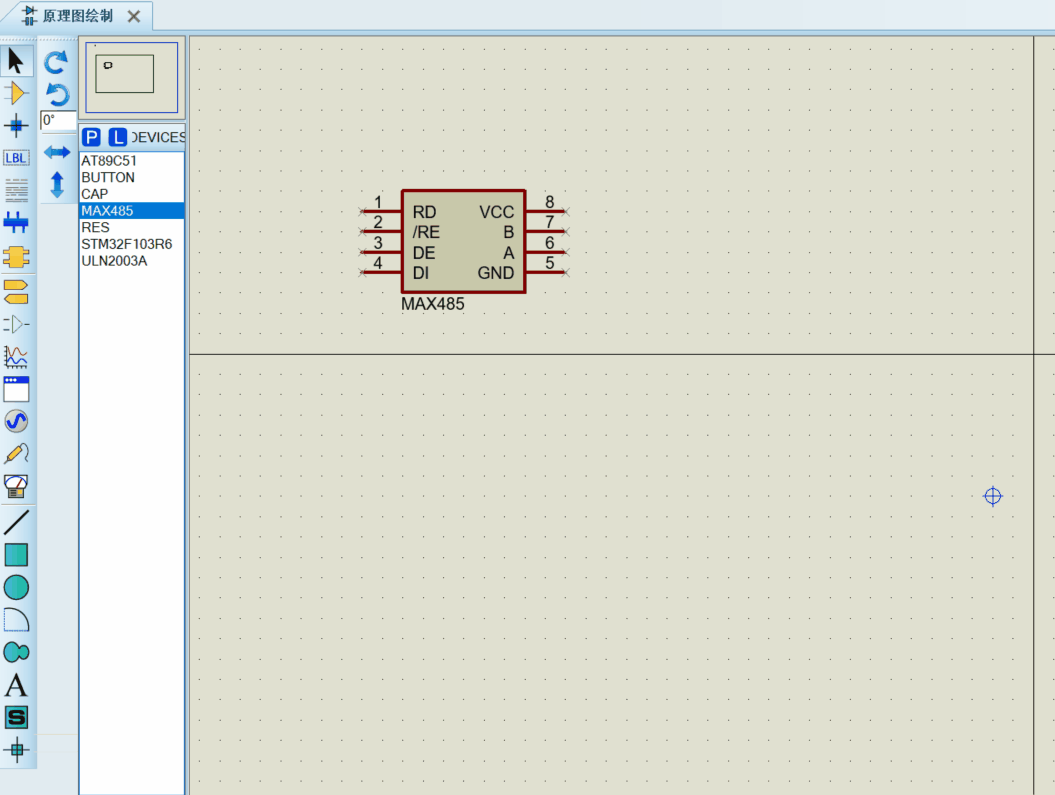Close the 原理图绘制 tab
The height and width of the screenshot is (795, 1055).
click(134, 16)
